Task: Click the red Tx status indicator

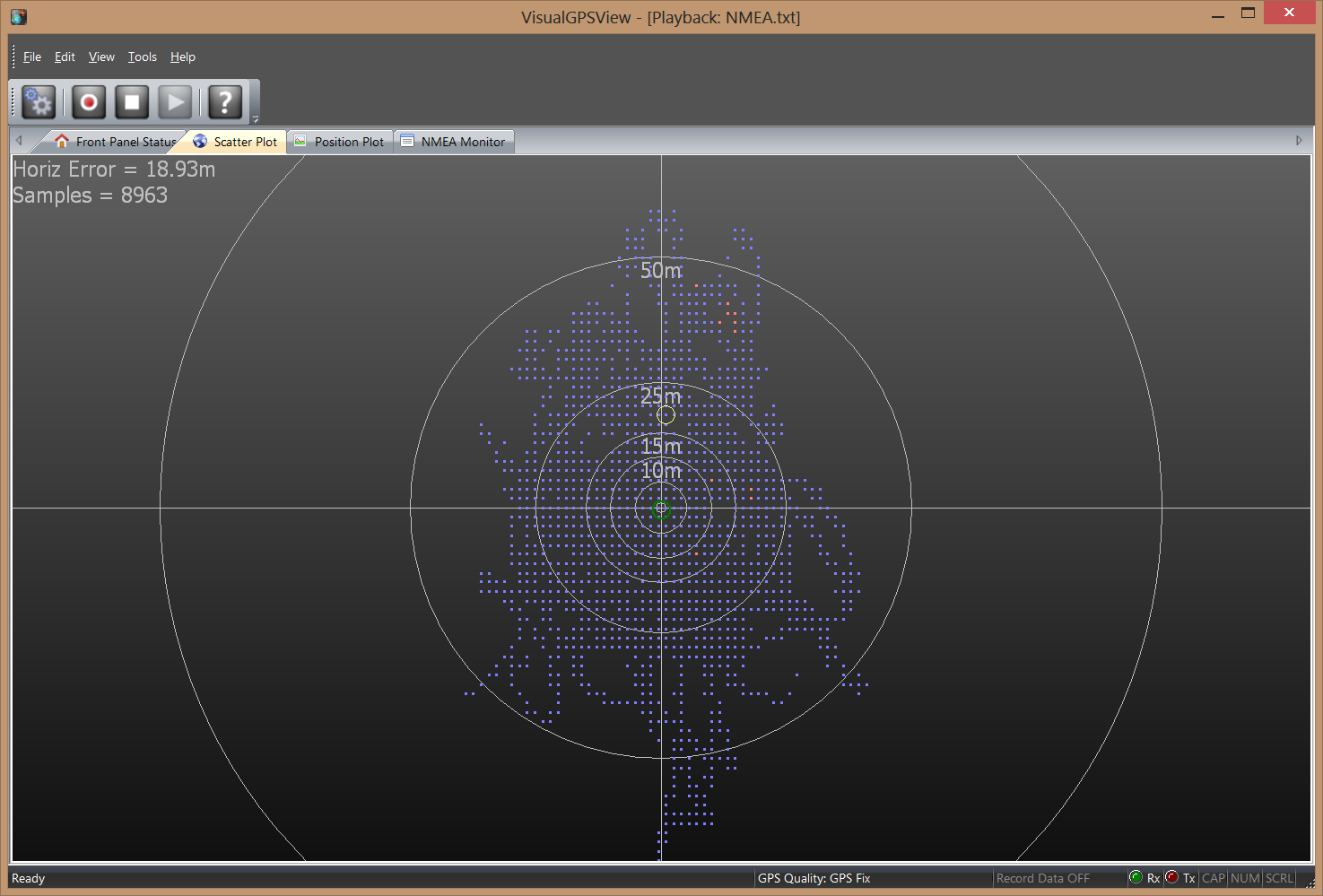Action: pos(1171,877)
